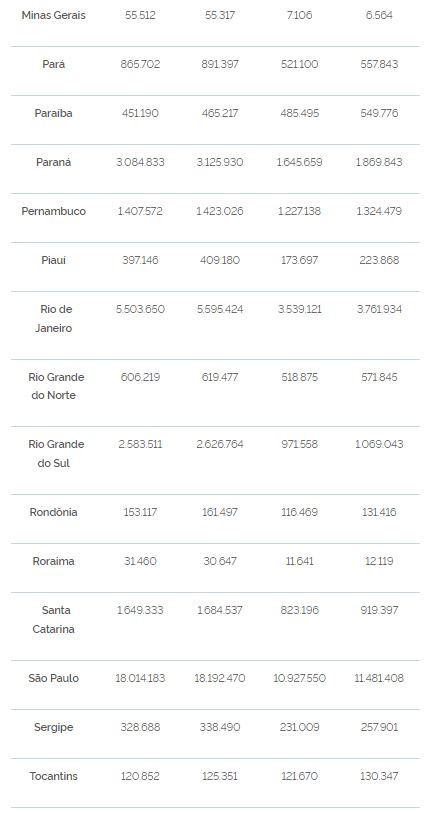Click Piauí last column value 223.868

pyautogui.click(x=379, y=260)
